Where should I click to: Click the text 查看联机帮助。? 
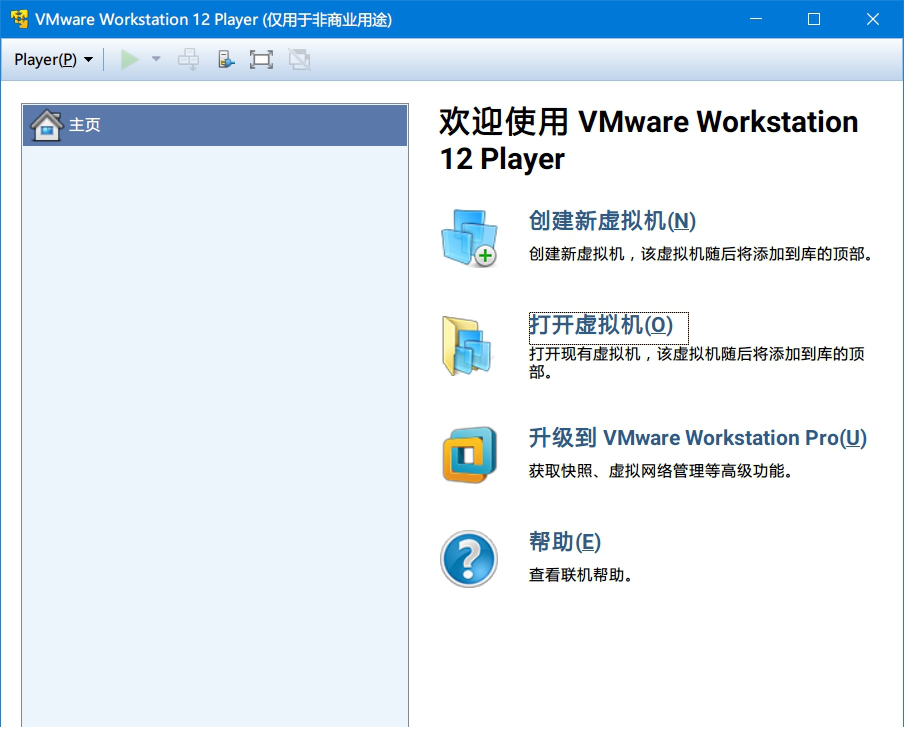coord(581,575)
